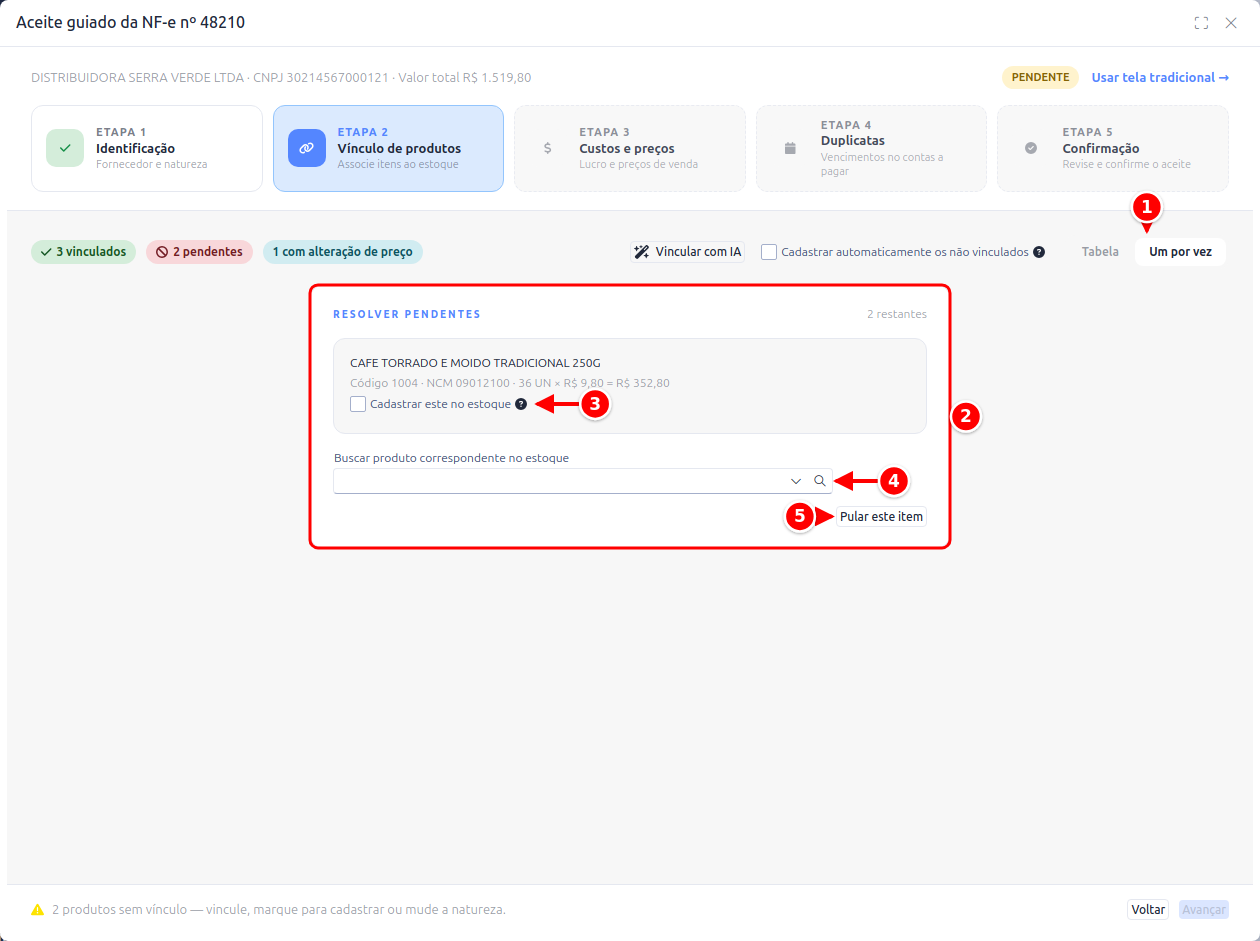Click the PENDENTE status badge
Viewport: 1260px width, 941px height.
point(1041,77)
